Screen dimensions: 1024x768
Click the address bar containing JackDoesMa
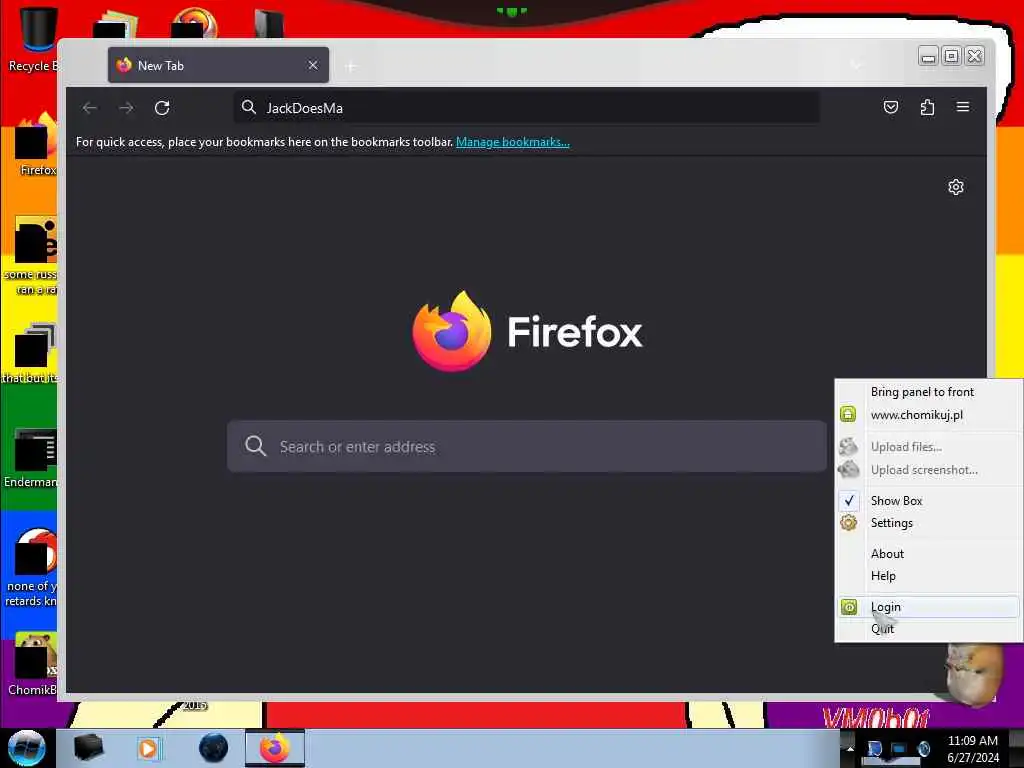pyautogui.click(x=526, y=108)
